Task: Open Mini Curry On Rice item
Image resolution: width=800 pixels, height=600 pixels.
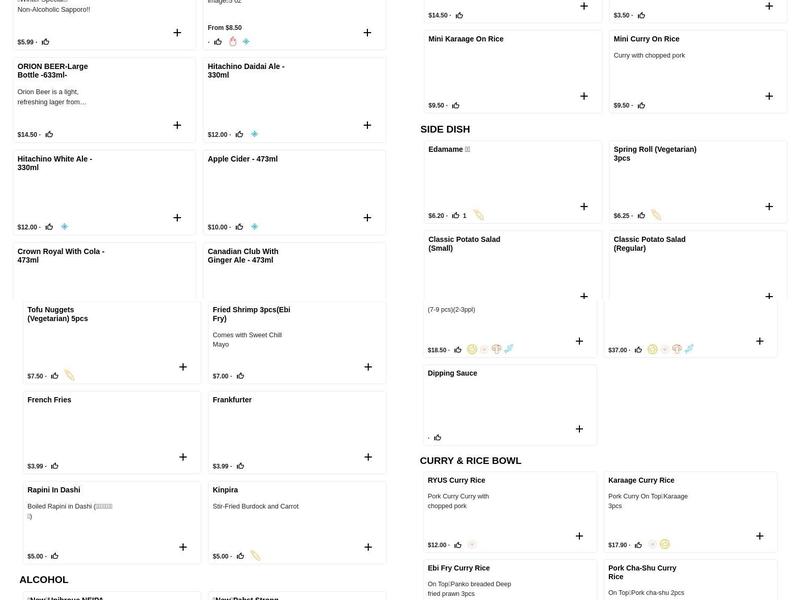Action: (691, 70)
